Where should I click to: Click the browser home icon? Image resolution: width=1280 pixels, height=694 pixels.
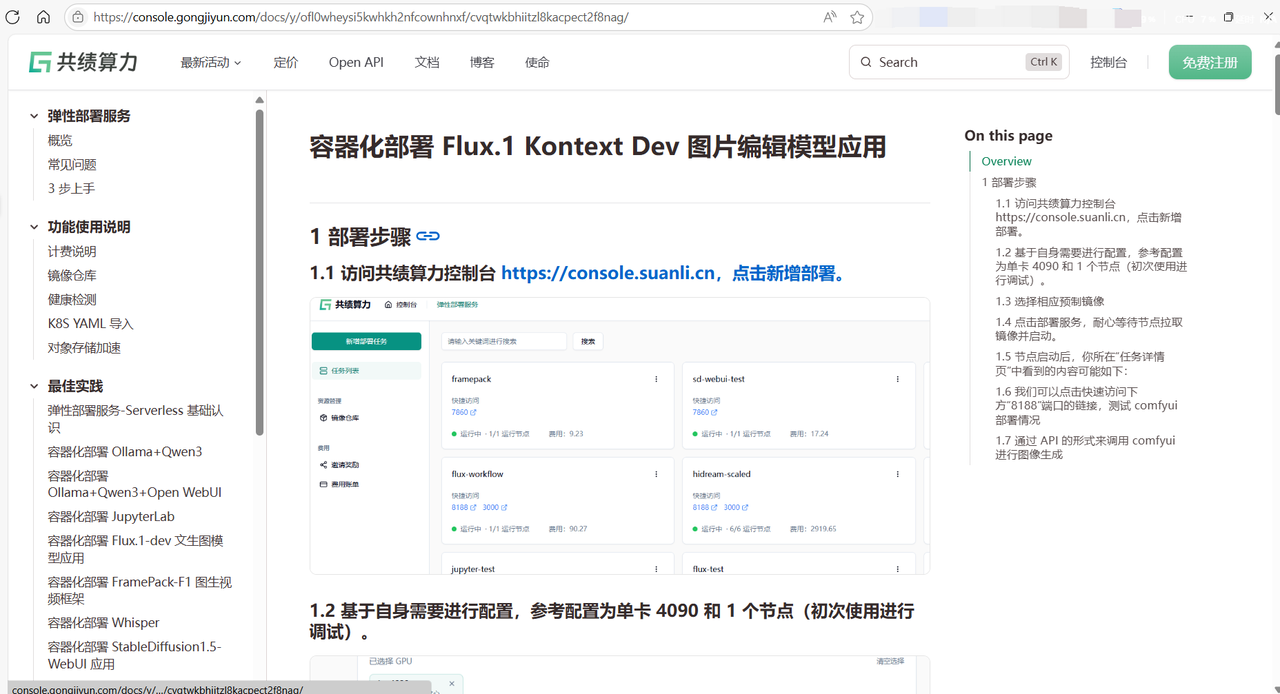coord(43,17)
